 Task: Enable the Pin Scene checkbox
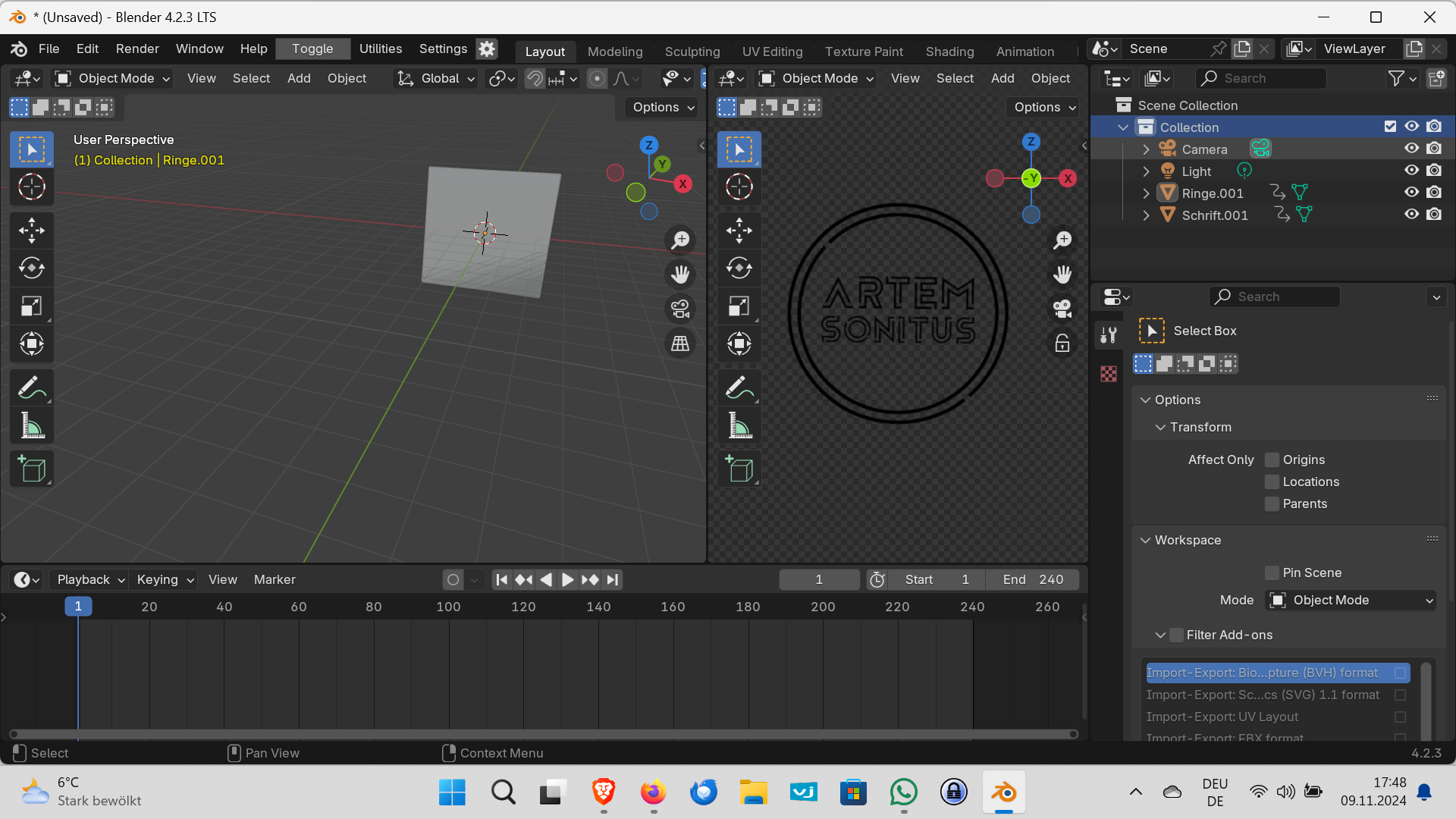[1272, 573]
